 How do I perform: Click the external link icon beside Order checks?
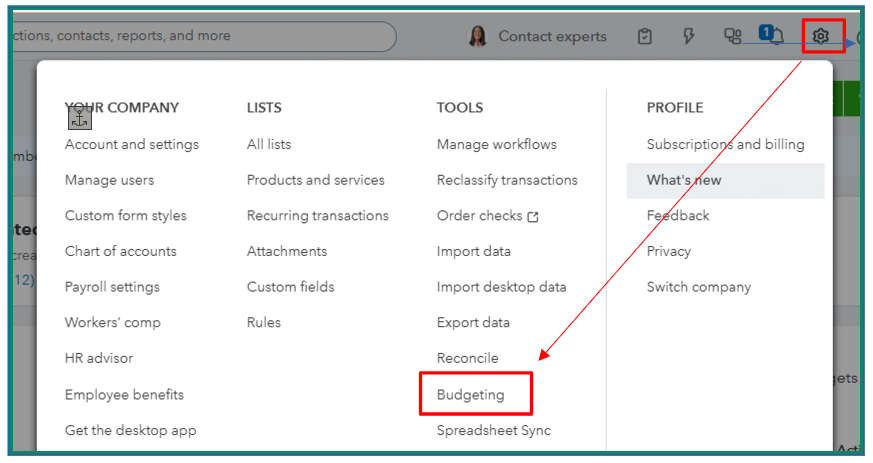533,216
